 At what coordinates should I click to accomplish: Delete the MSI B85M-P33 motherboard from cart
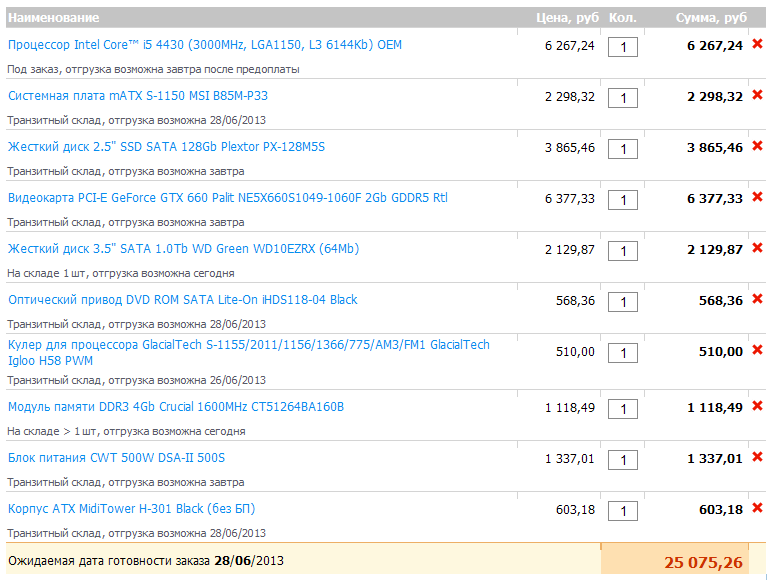(757, 96)
